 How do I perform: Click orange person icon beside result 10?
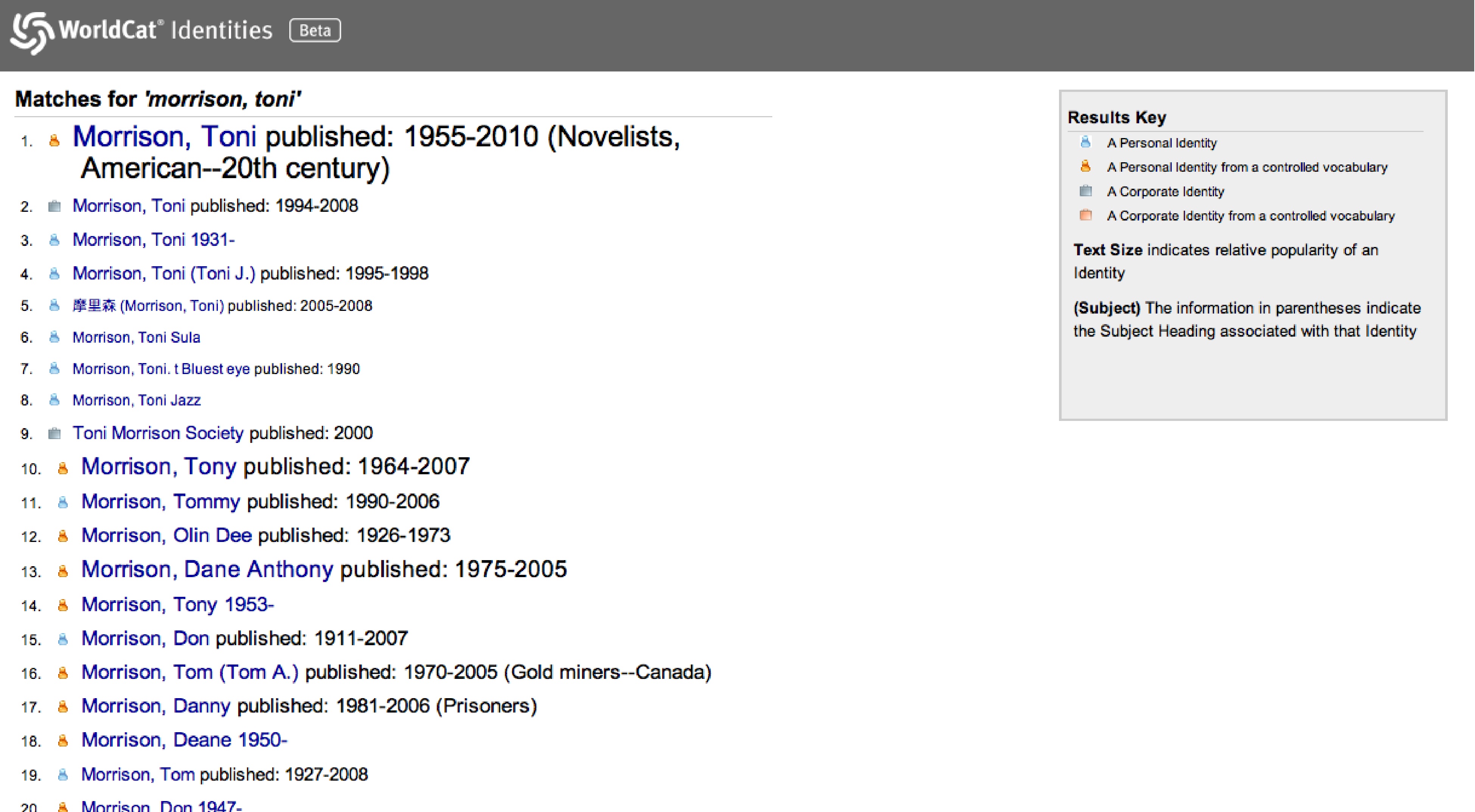point(63,469)
